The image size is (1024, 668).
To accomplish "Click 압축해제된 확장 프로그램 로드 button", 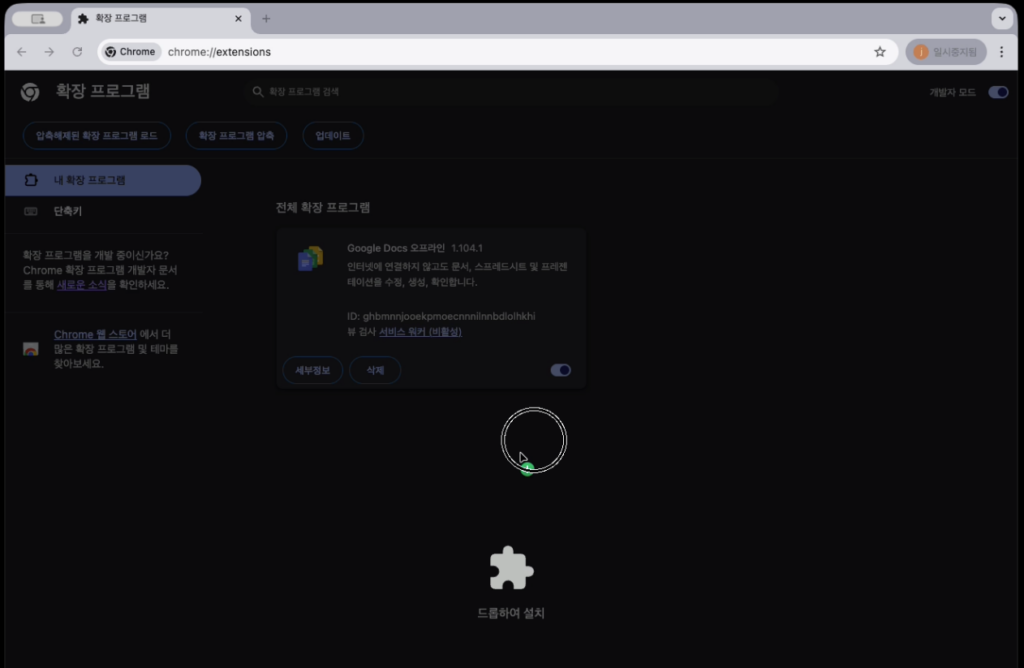I will pos(96,135).
